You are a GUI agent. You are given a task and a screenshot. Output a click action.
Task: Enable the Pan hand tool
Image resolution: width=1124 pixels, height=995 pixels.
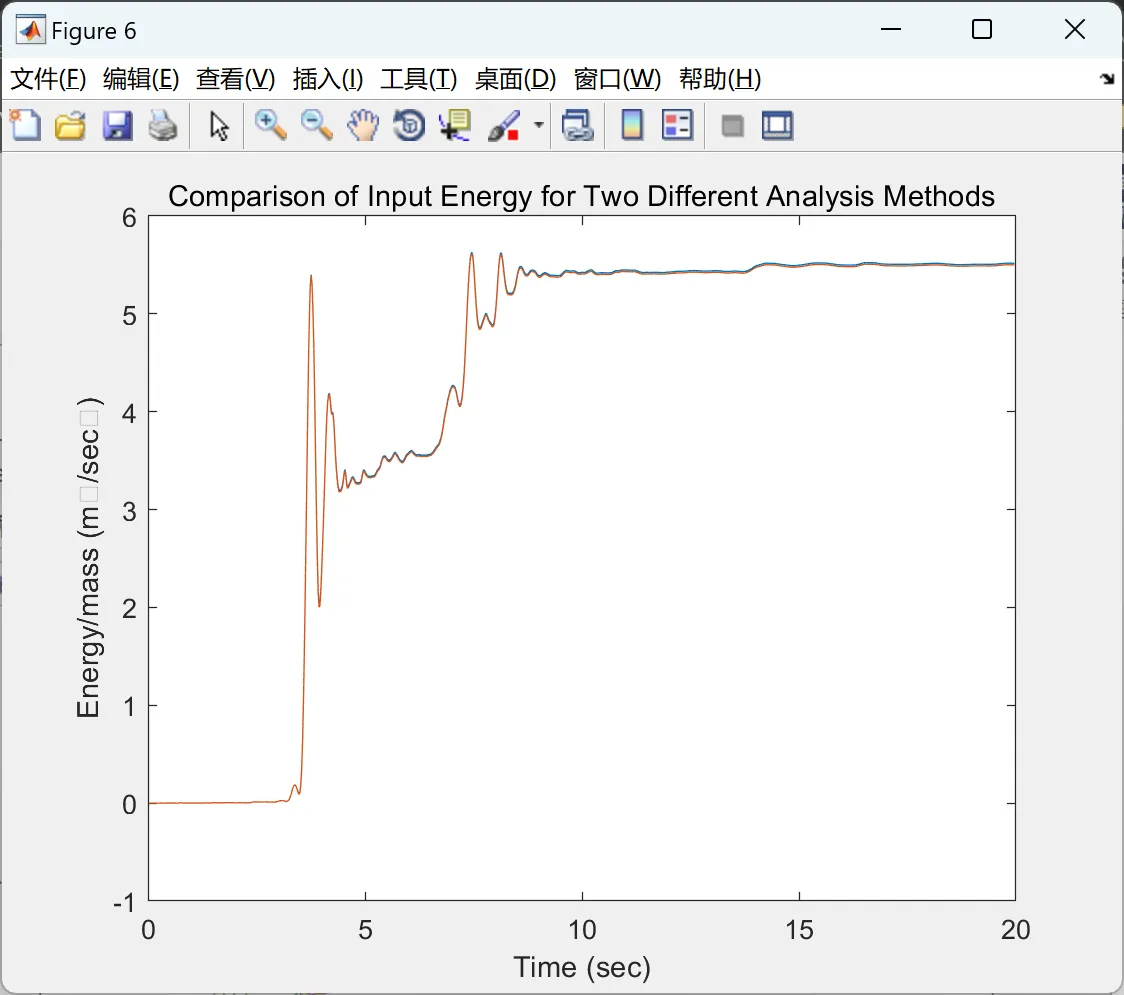coord(363,125)
